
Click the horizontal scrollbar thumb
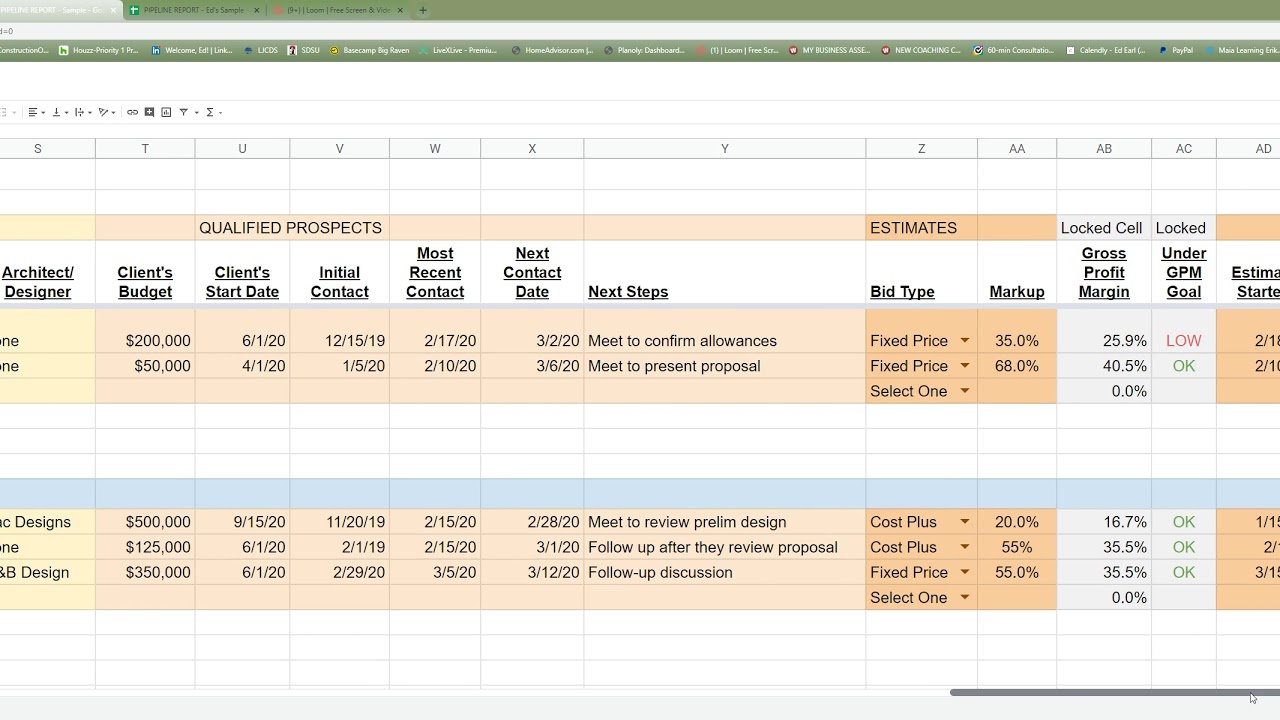(x=1115, y=692)
